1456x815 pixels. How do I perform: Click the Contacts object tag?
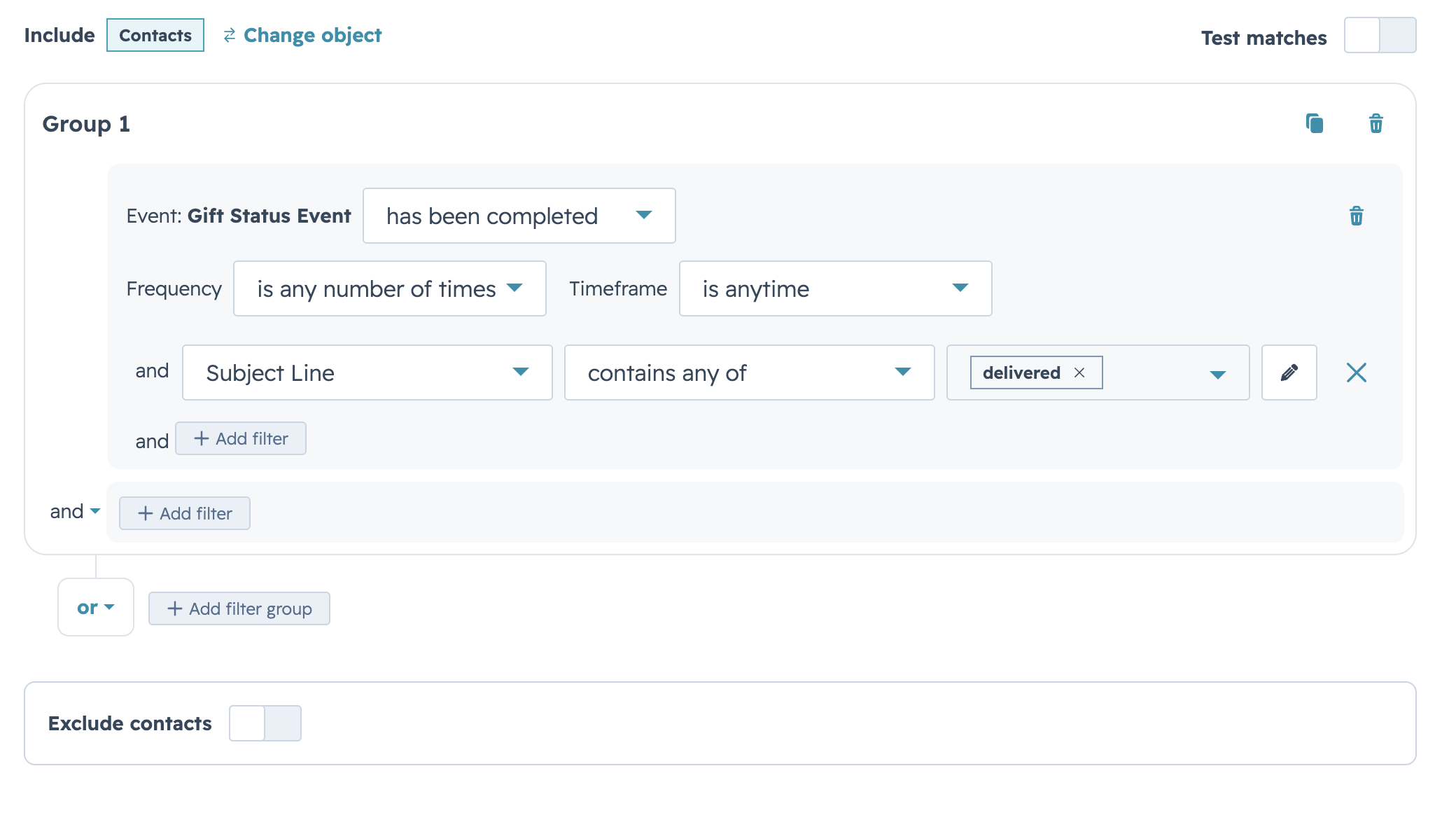tap(155, 35)
